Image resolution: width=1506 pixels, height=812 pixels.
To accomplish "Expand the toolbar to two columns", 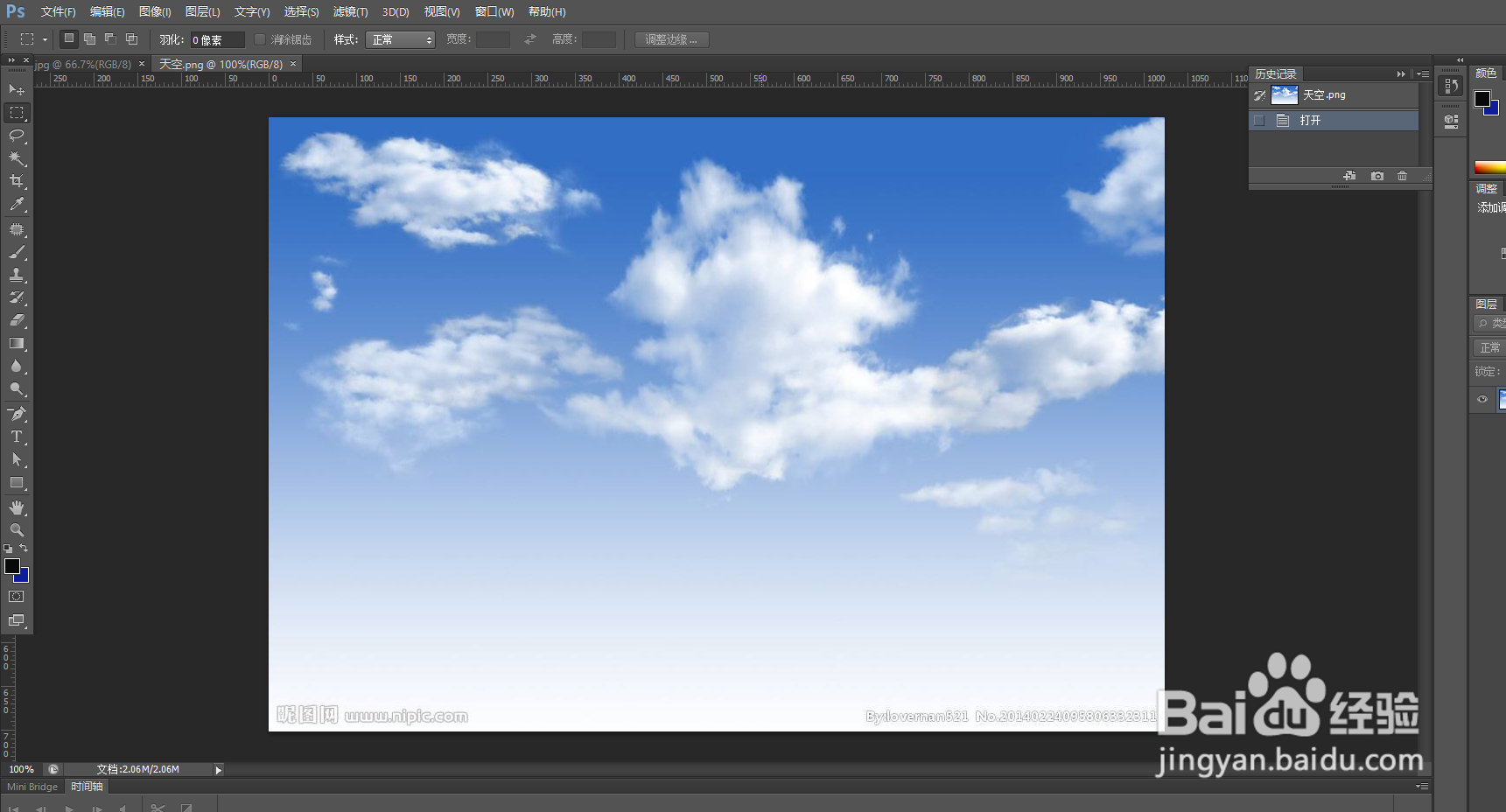I will pyautogui.click(x=11, y=60).
